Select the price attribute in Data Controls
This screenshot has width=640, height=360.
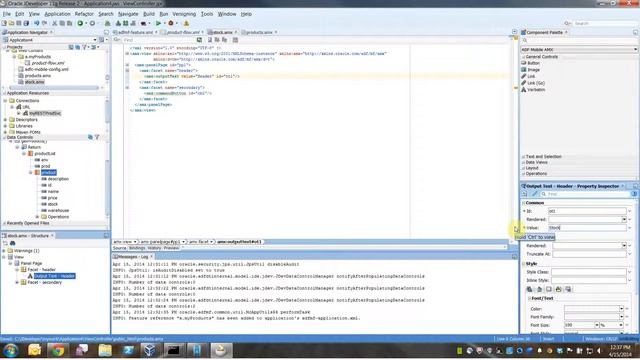click(x=52, y=198)
